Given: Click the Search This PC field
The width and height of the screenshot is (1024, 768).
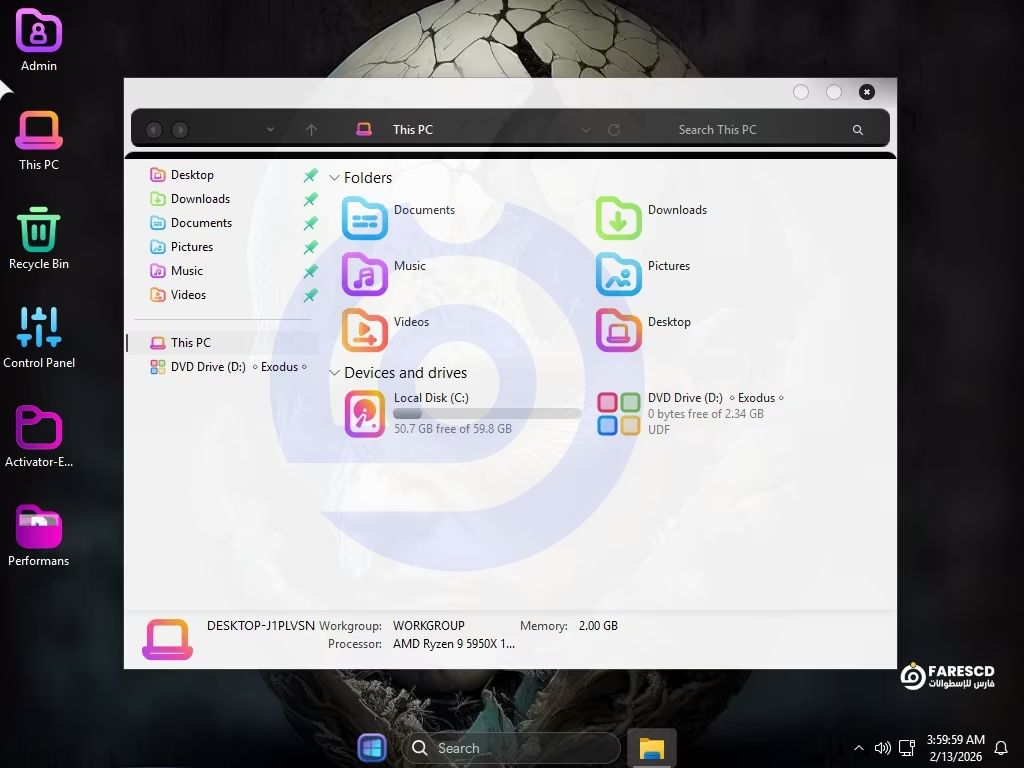Looking at the screenshot, I should click(x=740, y=130).
